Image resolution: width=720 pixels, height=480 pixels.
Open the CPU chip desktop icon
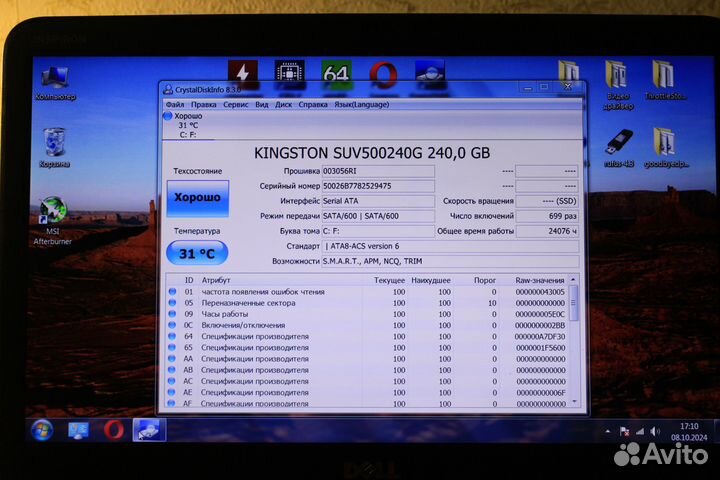289,73
